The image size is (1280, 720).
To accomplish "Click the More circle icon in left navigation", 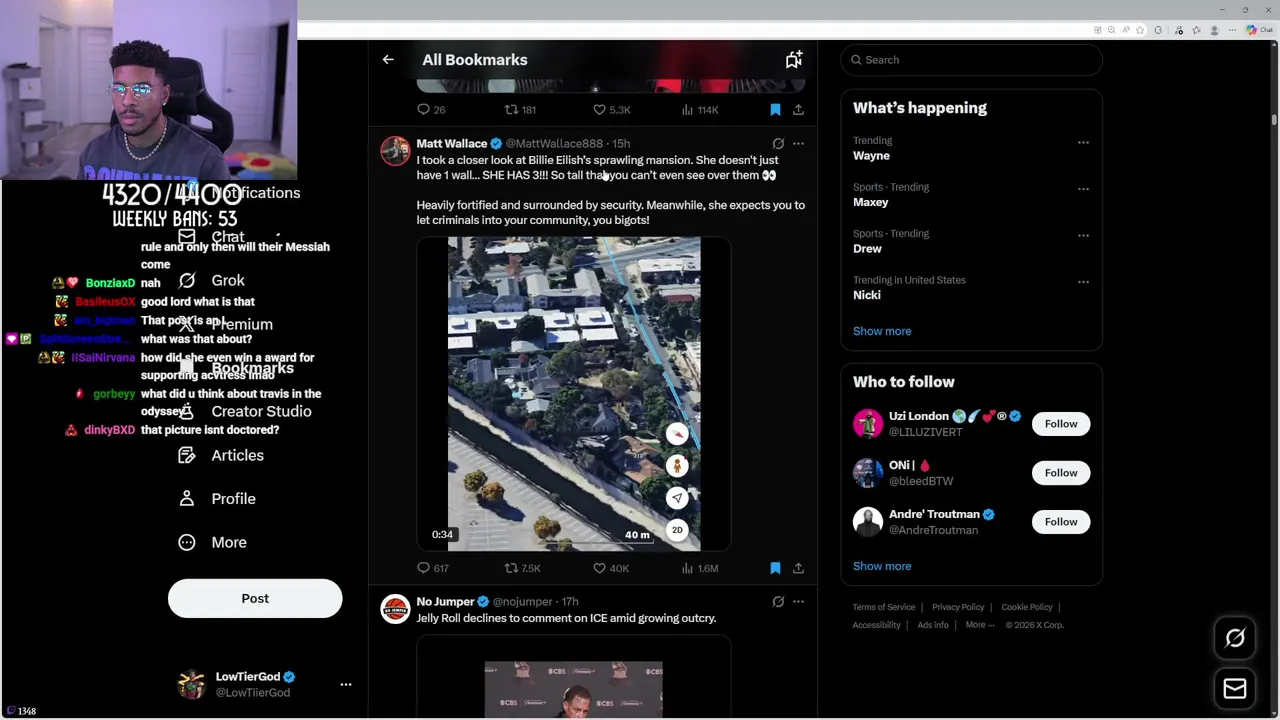I will point(187,542).
